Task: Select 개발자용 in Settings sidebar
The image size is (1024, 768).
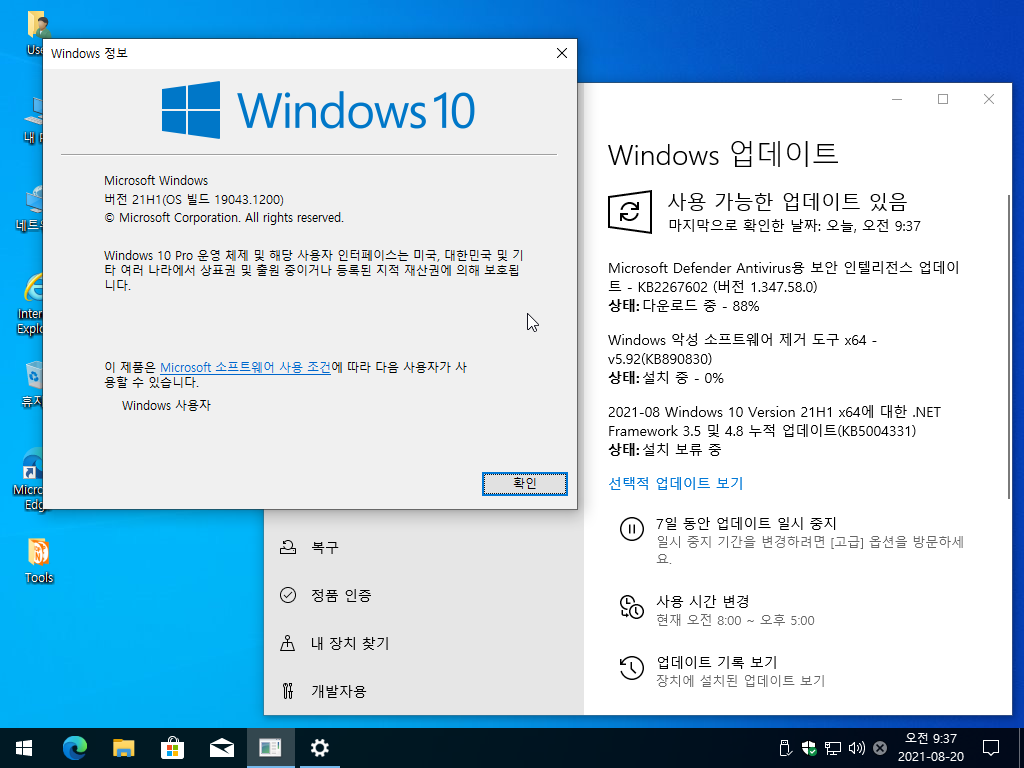Action: point(423,691)
